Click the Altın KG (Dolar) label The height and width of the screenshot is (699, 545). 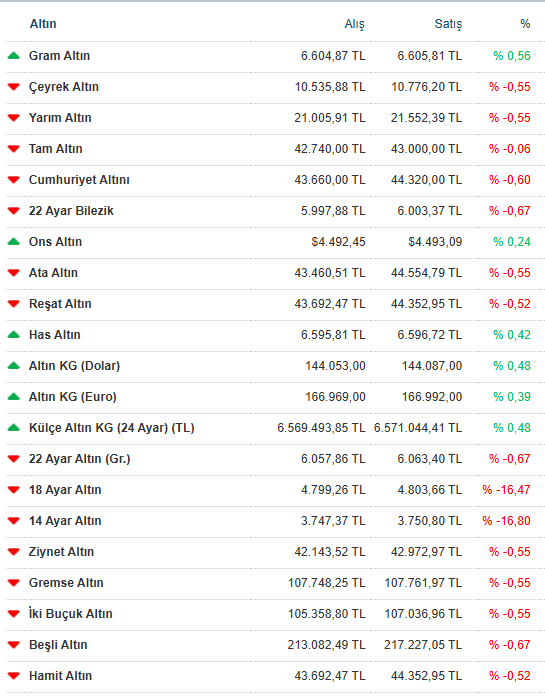coord(74,366)
